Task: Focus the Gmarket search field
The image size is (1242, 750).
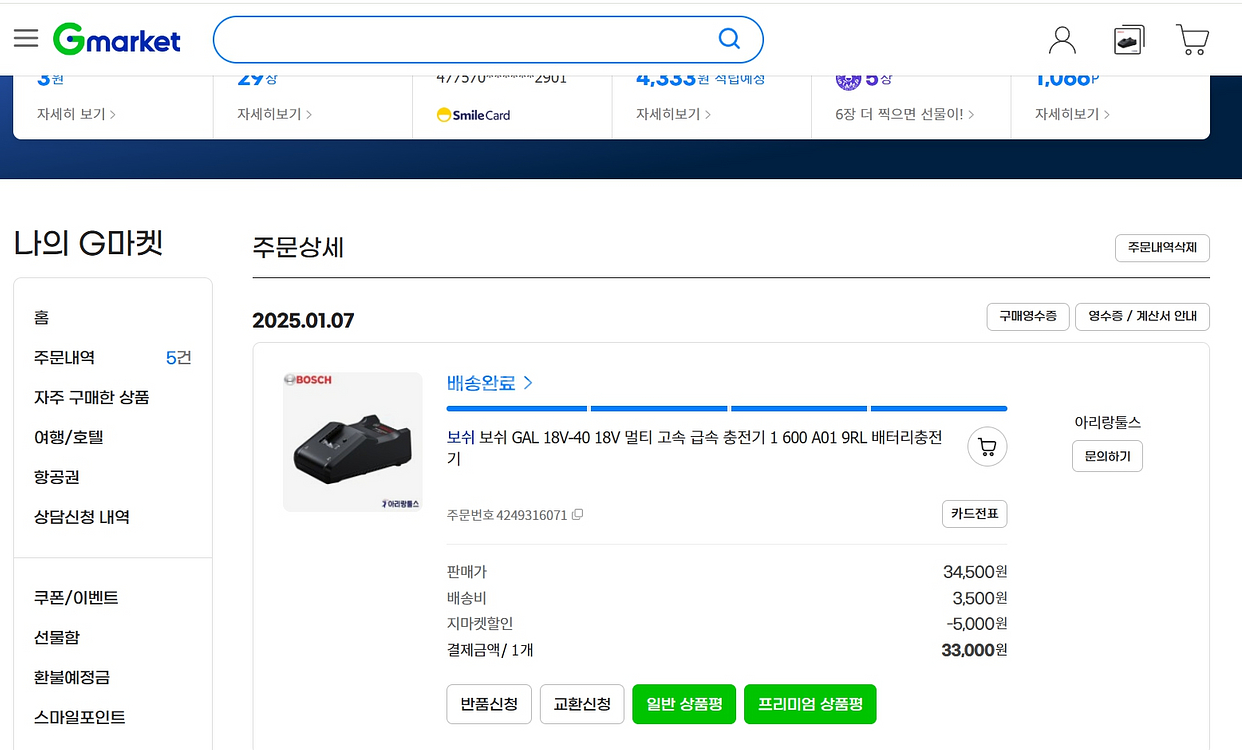Action: (x=488, y=40)
